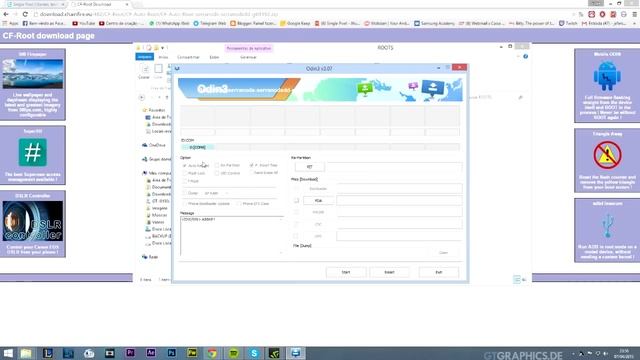Click Start button in Odin
Viewport: 640px width, 360px height.
(x=346, y=272)
